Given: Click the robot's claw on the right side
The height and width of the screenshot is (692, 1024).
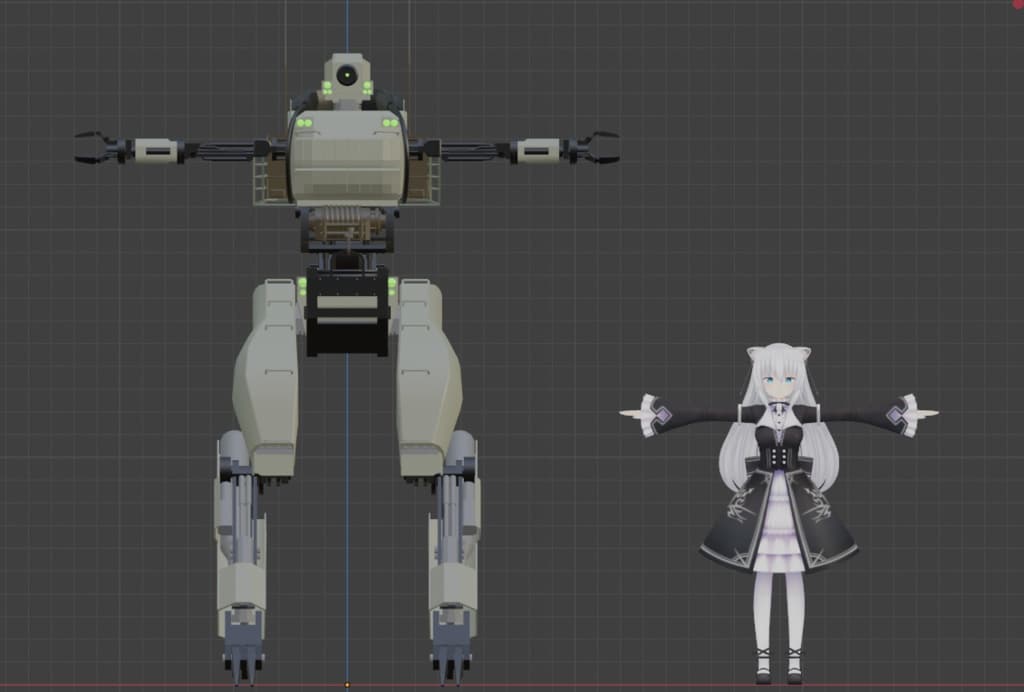Looking at the screenshot, I should (601, 147).
